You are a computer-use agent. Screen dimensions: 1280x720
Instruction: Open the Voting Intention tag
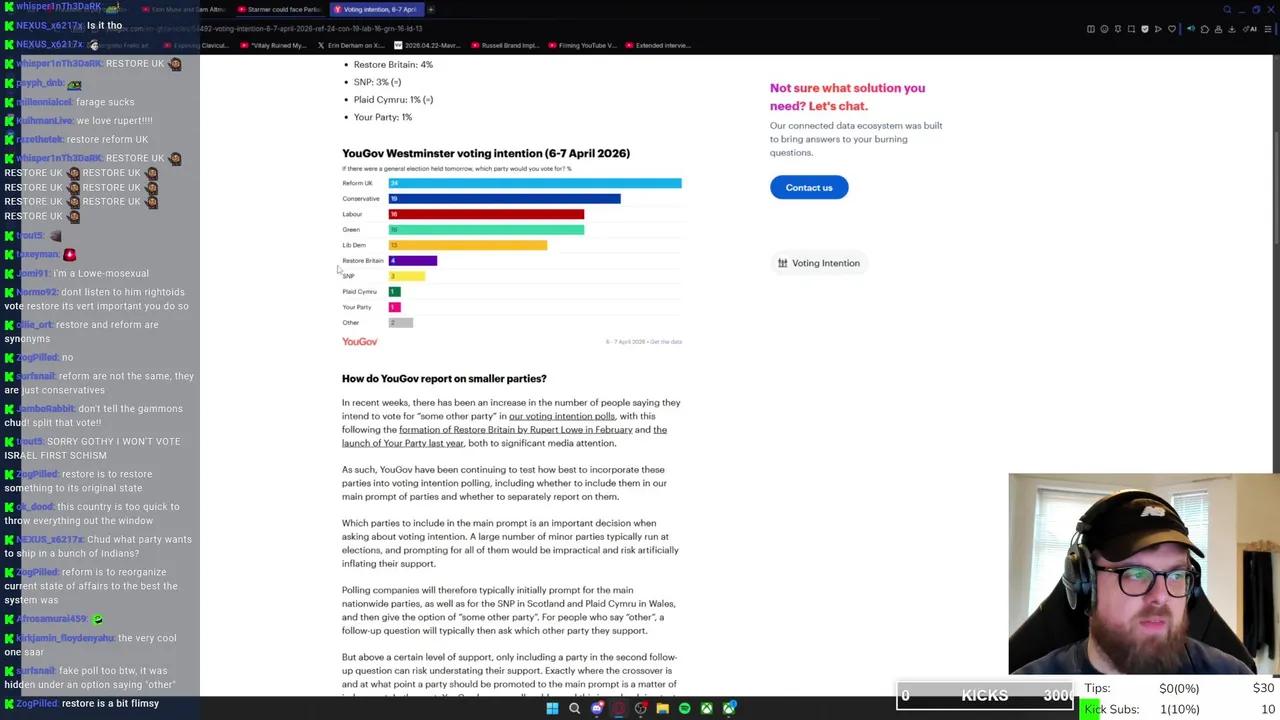point(819,263)
